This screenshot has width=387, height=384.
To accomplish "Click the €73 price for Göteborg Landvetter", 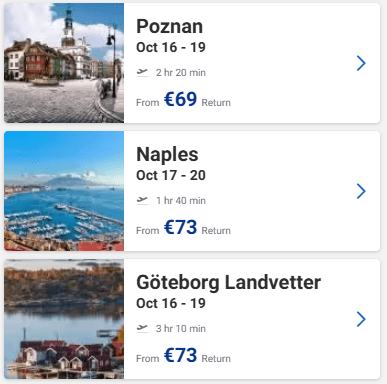I will [x=180, y=355].
